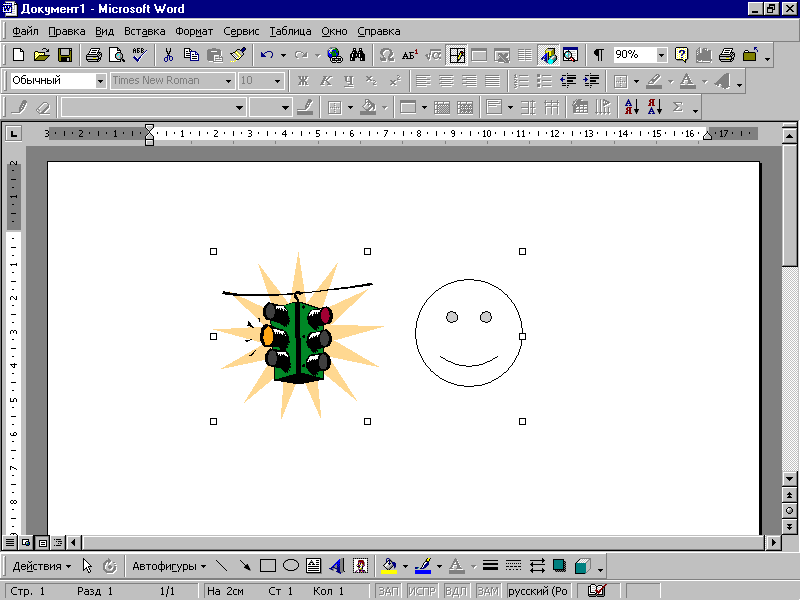This screenshot has height=600, width=800.
Task: Open the Автофигуры dropdown menu
Action: tap(169, 566)
